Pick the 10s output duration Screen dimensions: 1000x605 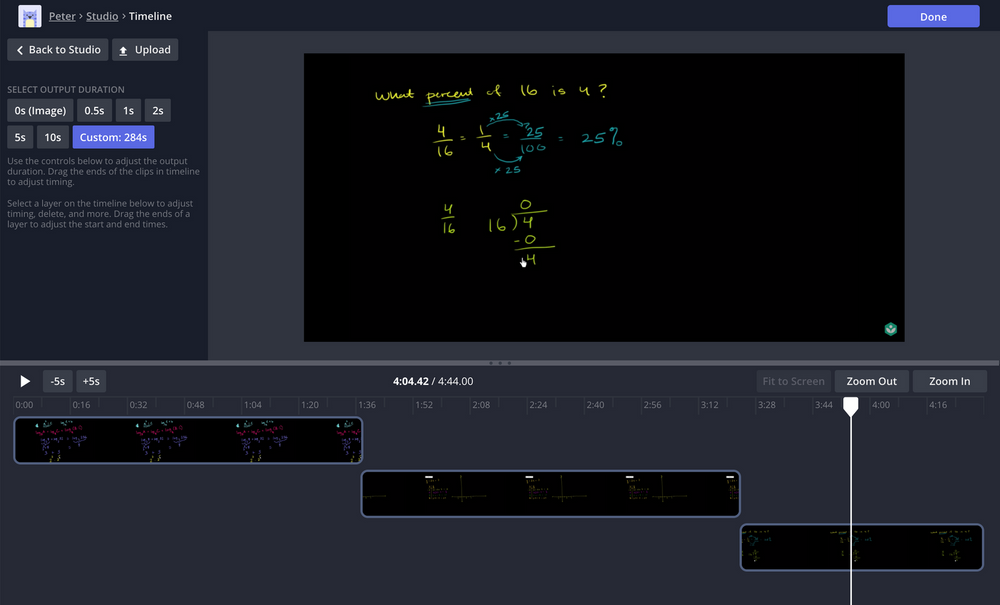click(53, 138)
